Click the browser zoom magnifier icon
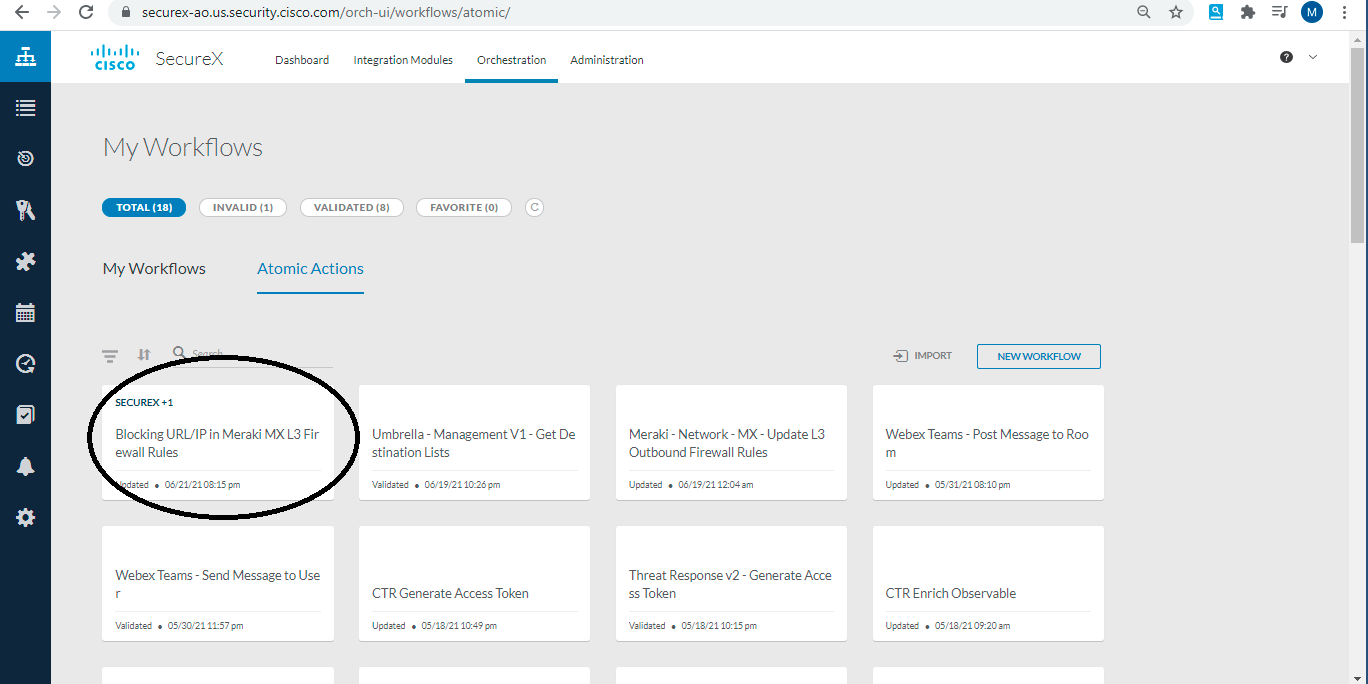1368x684 pixels. pos(1144,12)
